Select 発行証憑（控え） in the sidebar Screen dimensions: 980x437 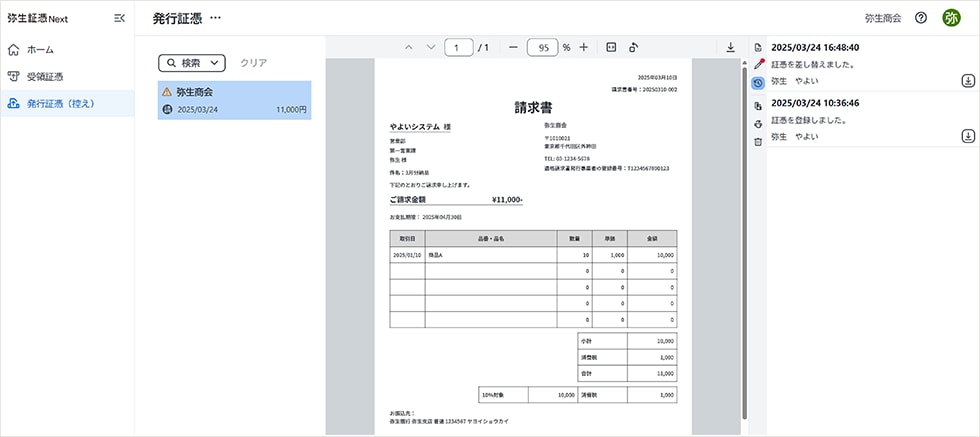(x=66, y=103)
